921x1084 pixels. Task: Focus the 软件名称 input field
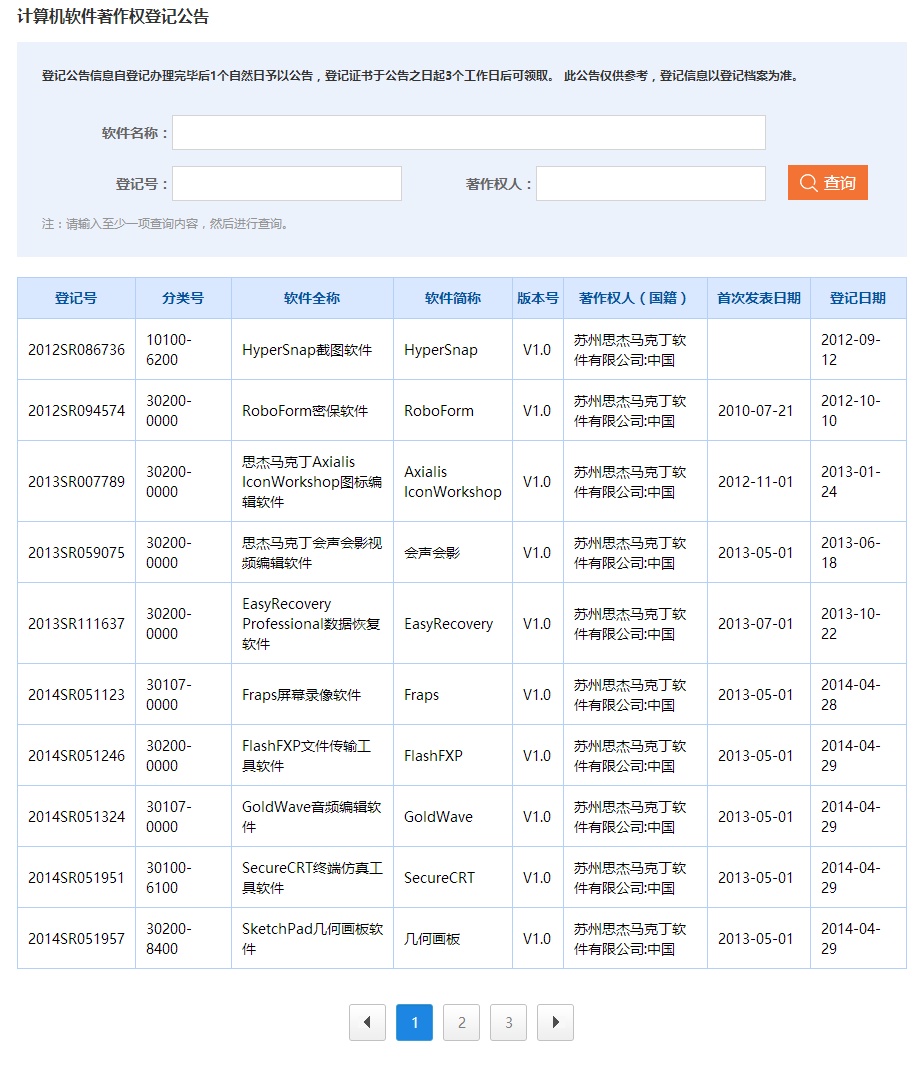[x=468, y=132]
